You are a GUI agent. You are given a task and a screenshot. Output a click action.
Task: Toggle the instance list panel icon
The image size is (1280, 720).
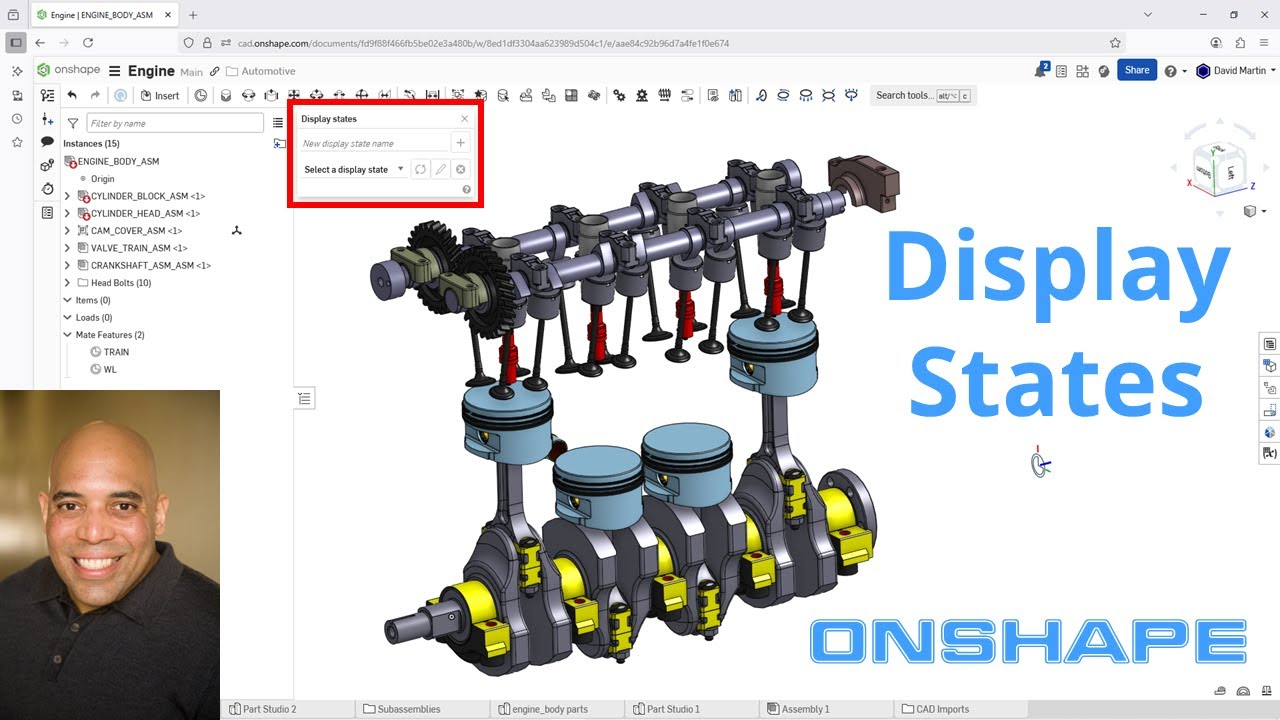click(47, 95)
